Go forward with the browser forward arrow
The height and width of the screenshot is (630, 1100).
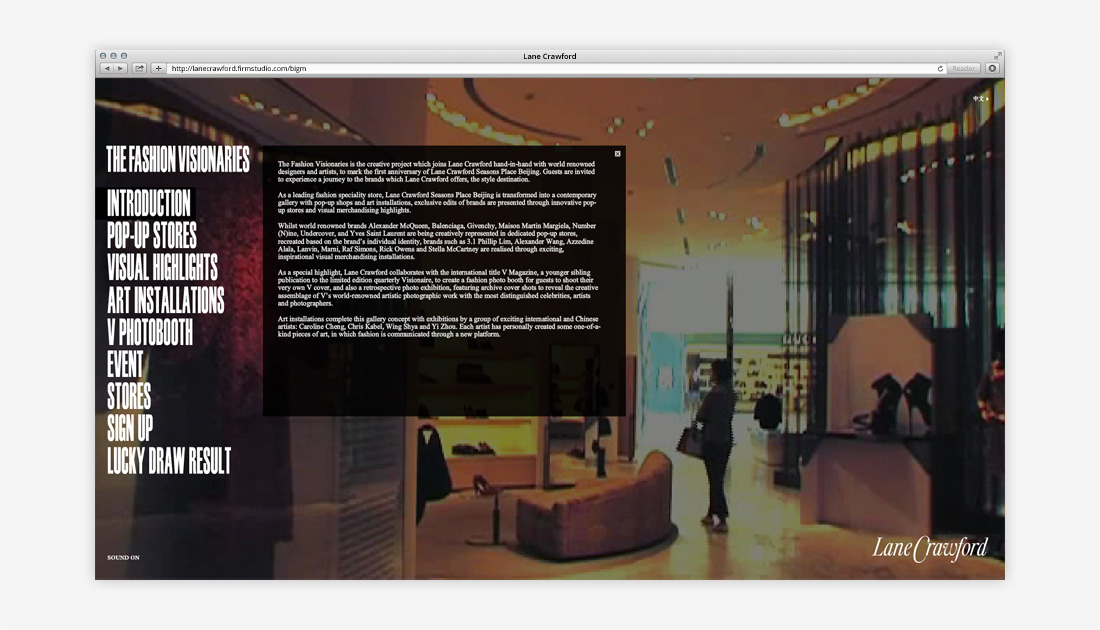coord(120,69)
